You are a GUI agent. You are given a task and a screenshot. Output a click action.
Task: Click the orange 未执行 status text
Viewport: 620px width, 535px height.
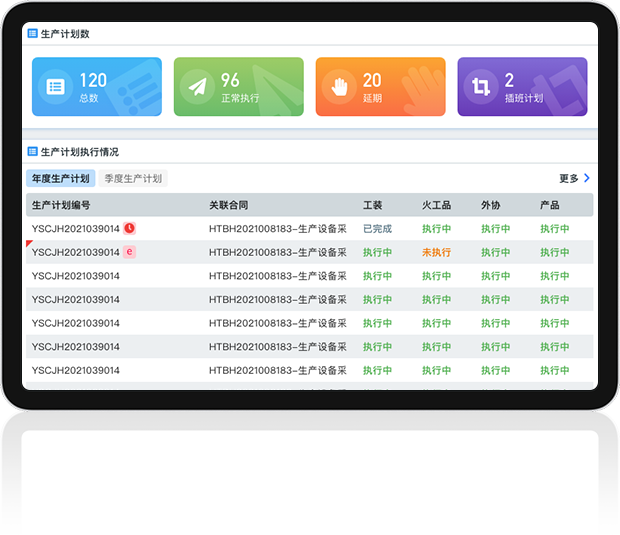click(436, 253)
